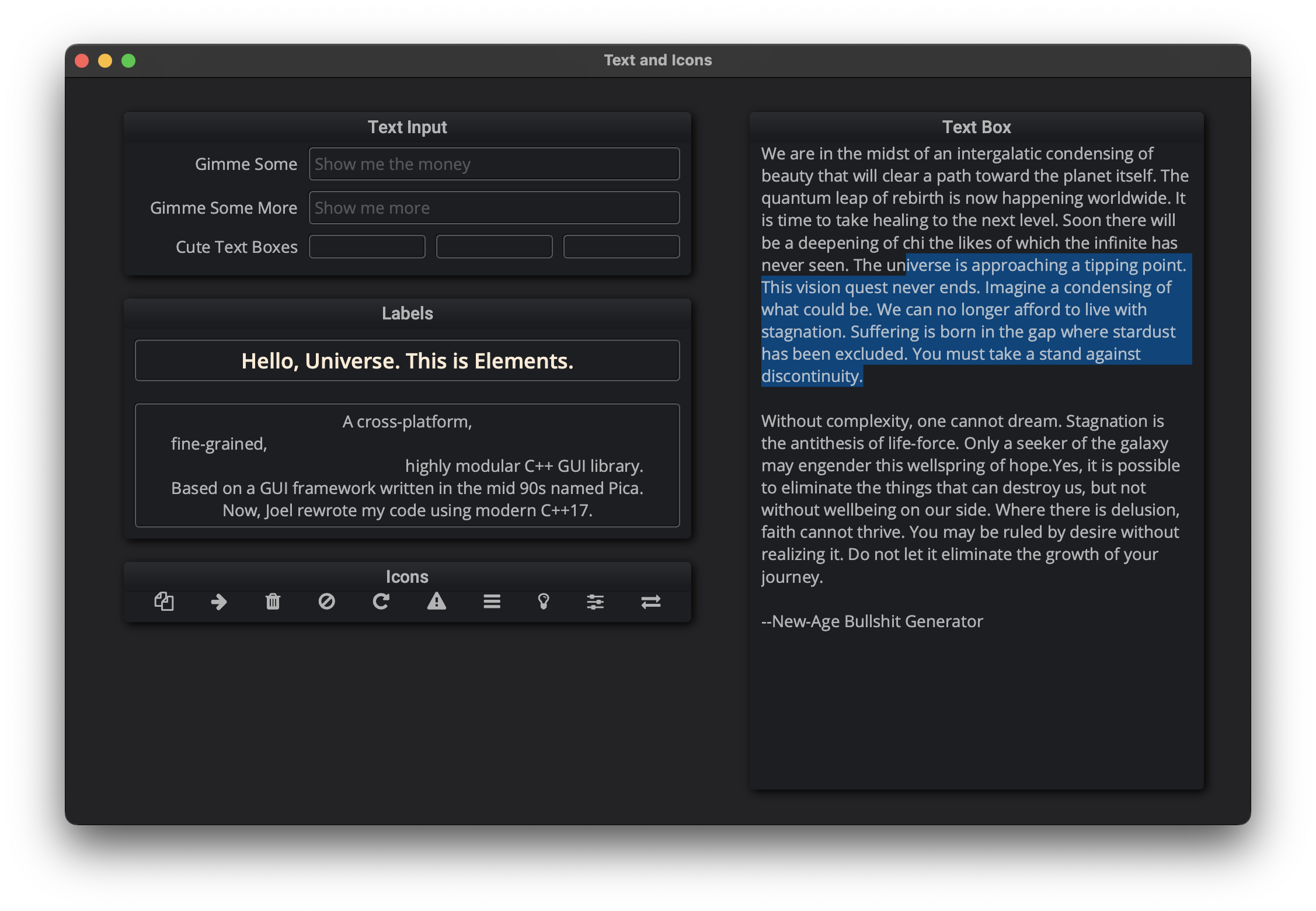
Task: Click the Text Box panel header
Action: (976, 127)
